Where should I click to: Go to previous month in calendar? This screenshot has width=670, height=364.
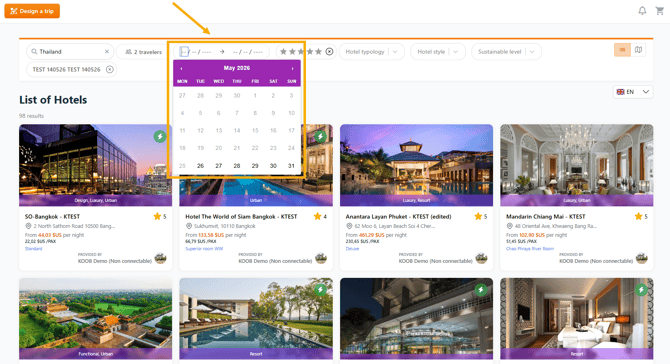(181, 68)
